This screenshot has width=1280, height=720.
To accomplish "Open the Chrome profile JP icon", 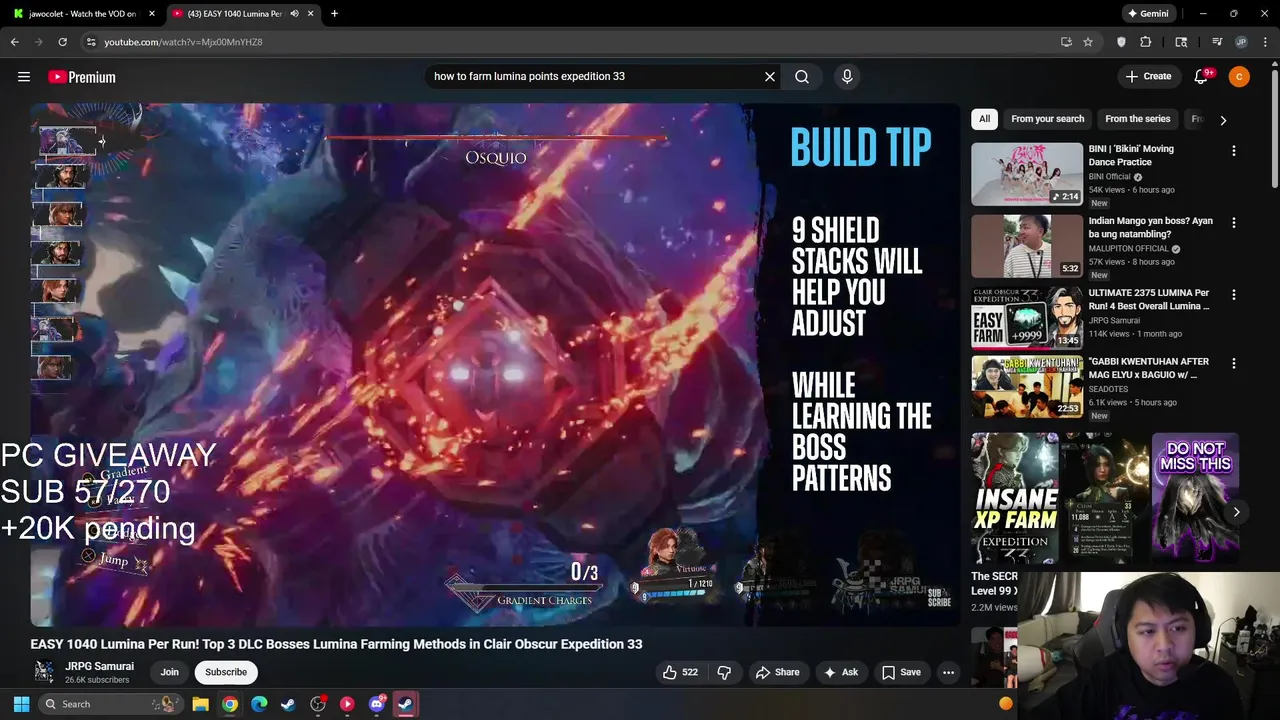I will click(x=1241, y=42).
